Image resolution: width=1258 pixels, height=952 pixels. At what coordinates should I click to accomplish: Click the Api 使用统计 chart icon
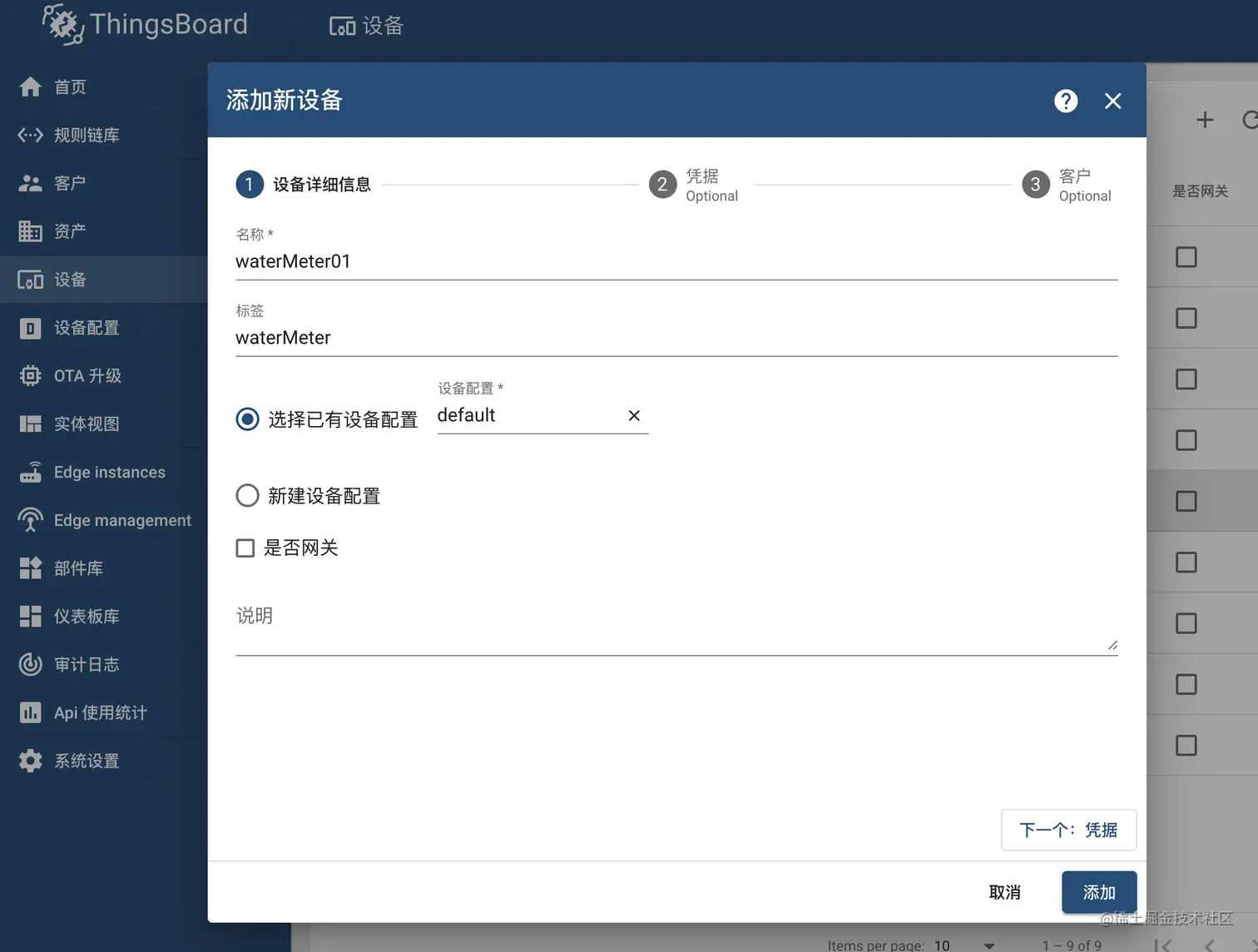(x=30, y=712)
